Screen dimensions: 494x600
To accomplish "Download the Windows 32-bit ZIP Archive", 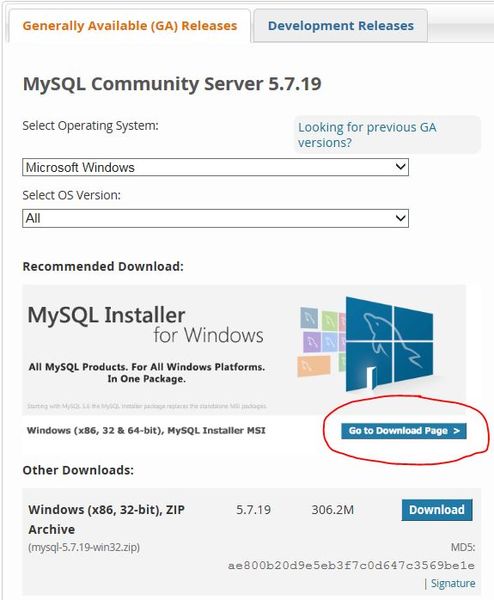I will coord(437,510).
